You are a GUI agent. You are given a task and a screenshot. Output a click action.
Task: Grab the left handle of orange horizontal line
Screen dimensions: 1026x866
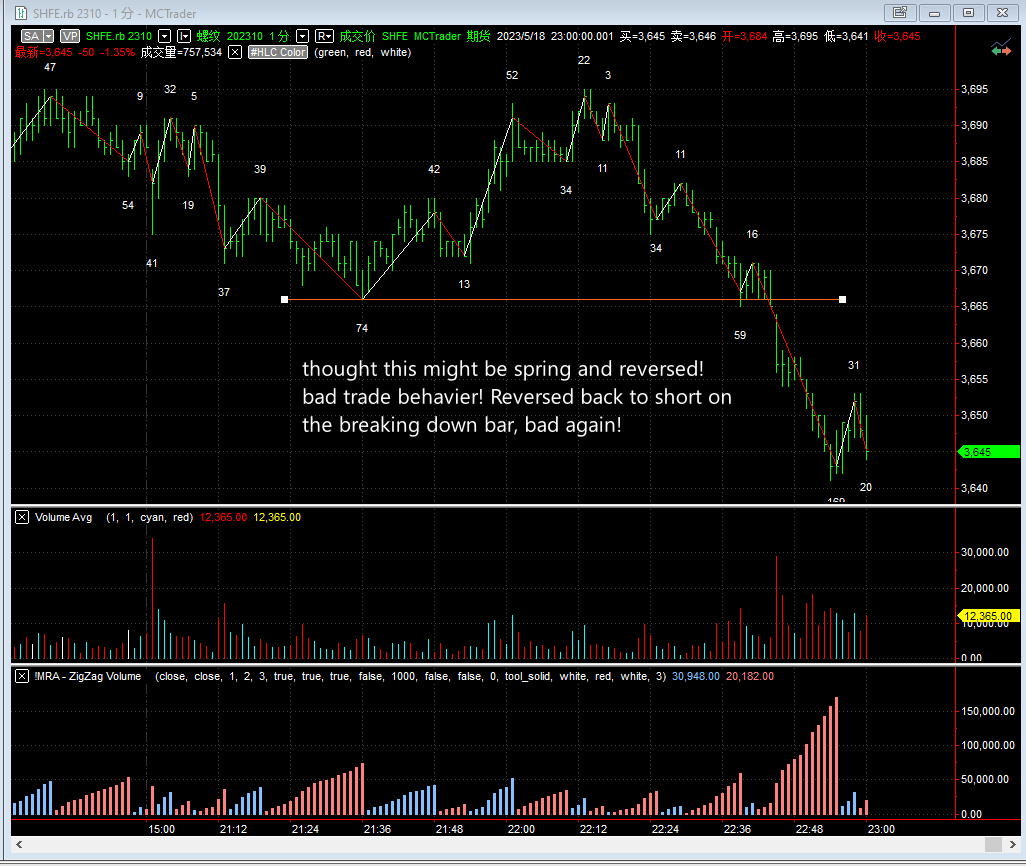pyautogui.click(x=284, y=299)
